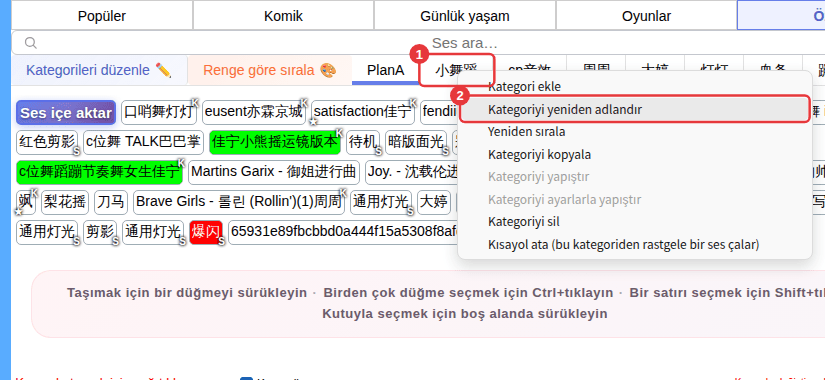Viewport: 825px width, 380px height.
Task: Play green 佳宁小熊摇运镜版本 sound
Action: point(275,142)
